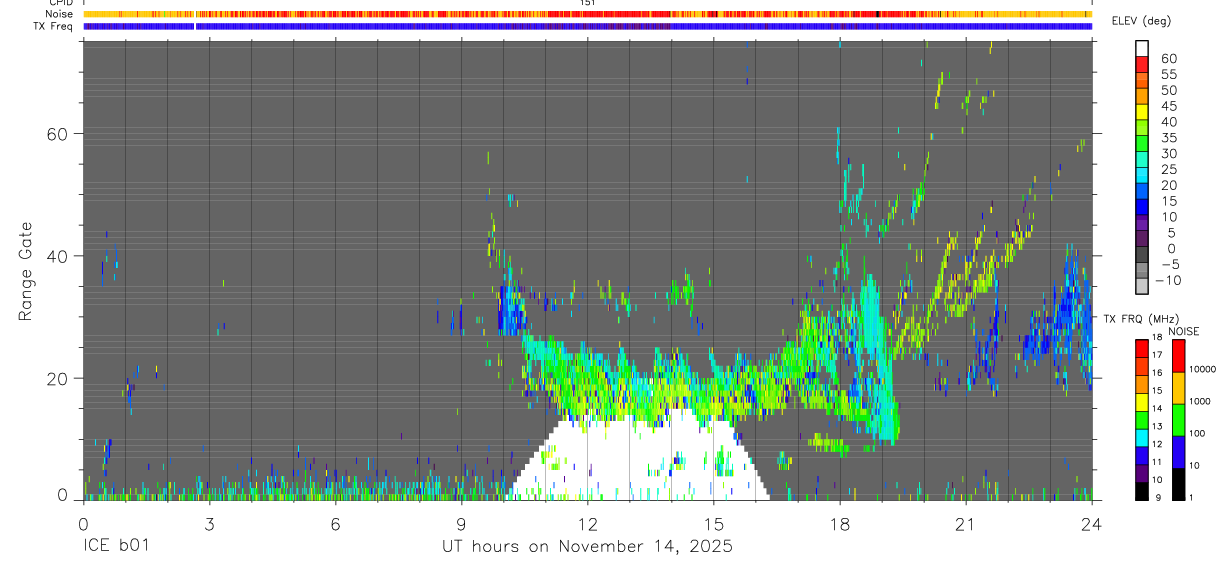Click x-axis tick label '9'
1228x567 pixels.
point(461,524)
